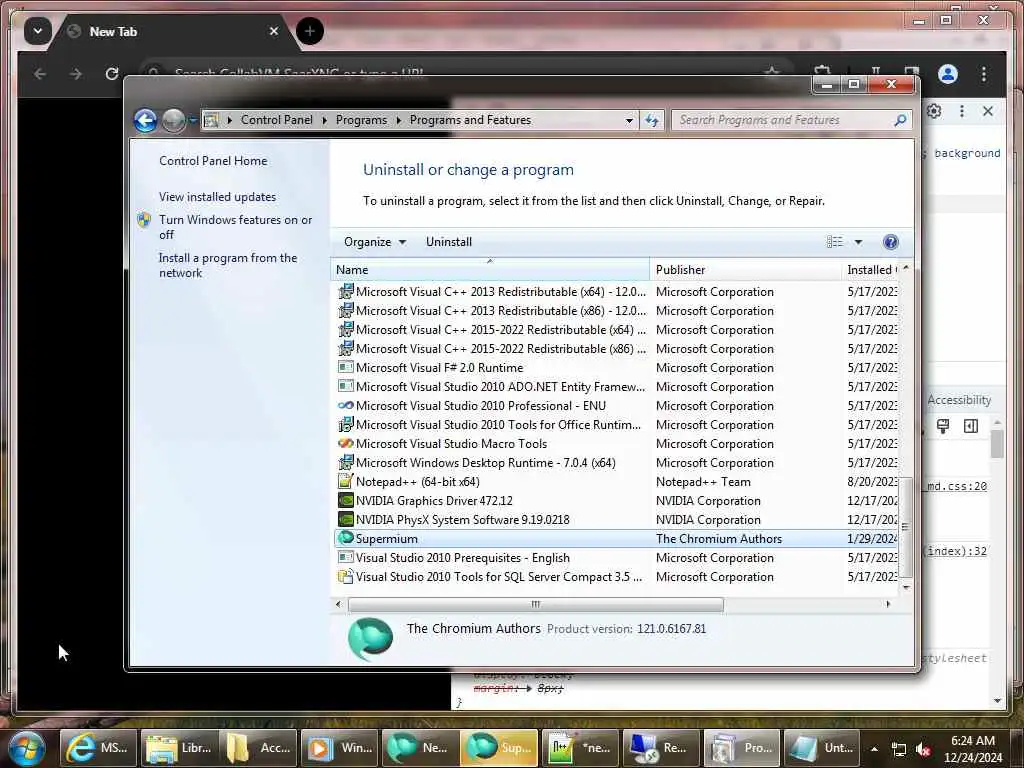Select Visual Studio 2010 Tools for SQL Server Compact
Viewport: 1024px width, 768px height.
click(x=615, y=577)
